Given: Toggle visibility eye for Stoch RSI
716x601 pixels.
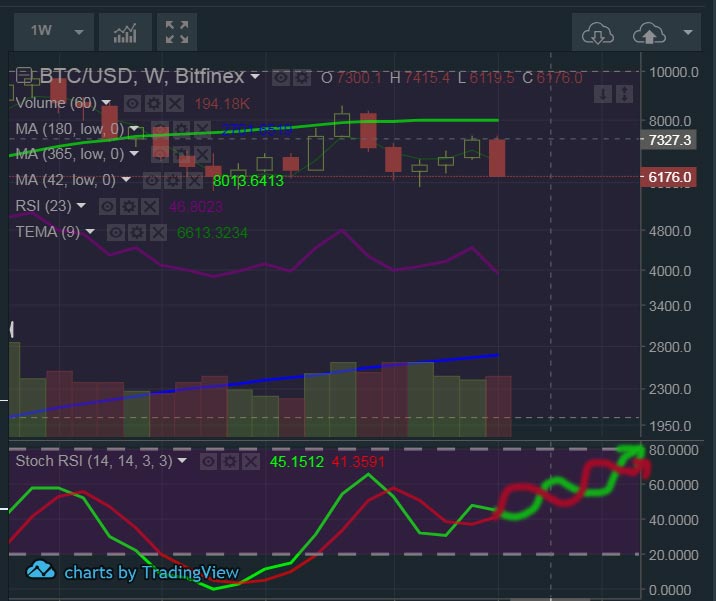Looking at the screenshot, I should (x=208, y=462).
